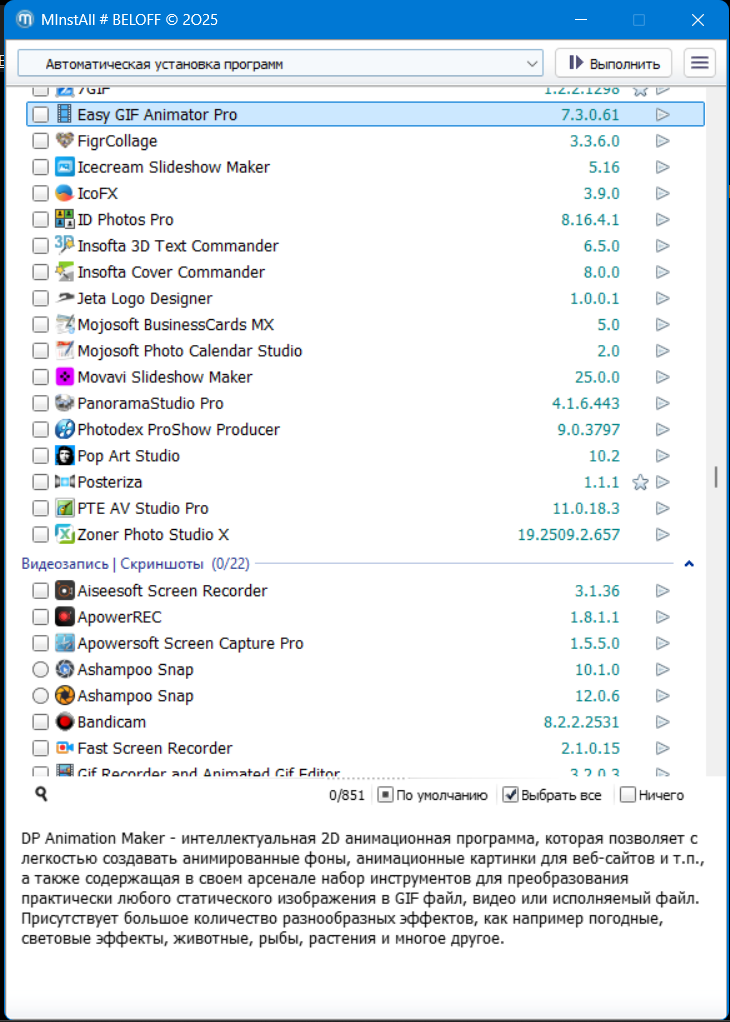This screenshot has width=730, height=1022.
Task: Collapse the "Видеозапись | Скриншоты" section arrow
Action: [x=689, y=564]
